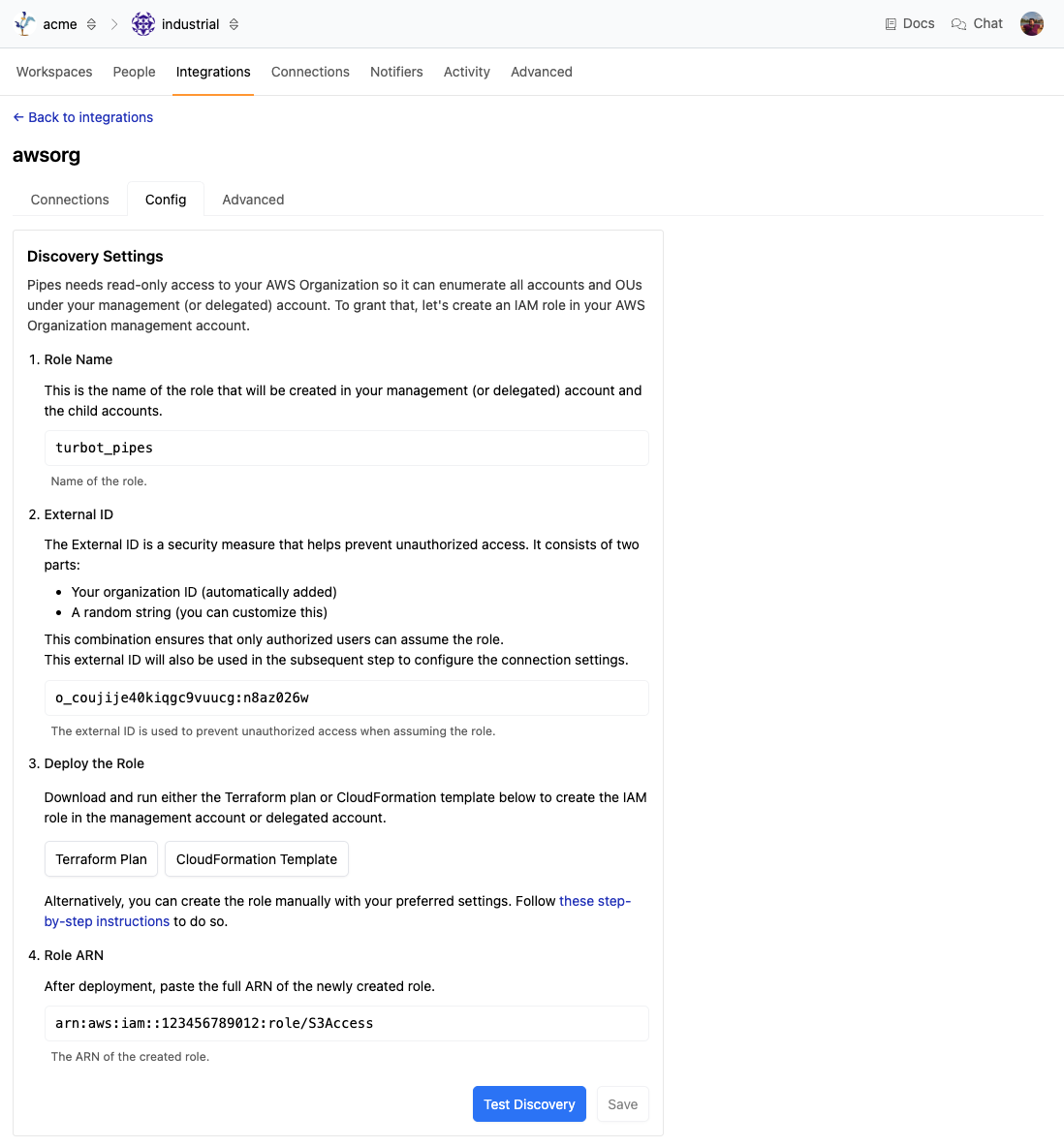
Task: Open the Advanced sub-tab under awsorg
Action: (x=253, y=200)
